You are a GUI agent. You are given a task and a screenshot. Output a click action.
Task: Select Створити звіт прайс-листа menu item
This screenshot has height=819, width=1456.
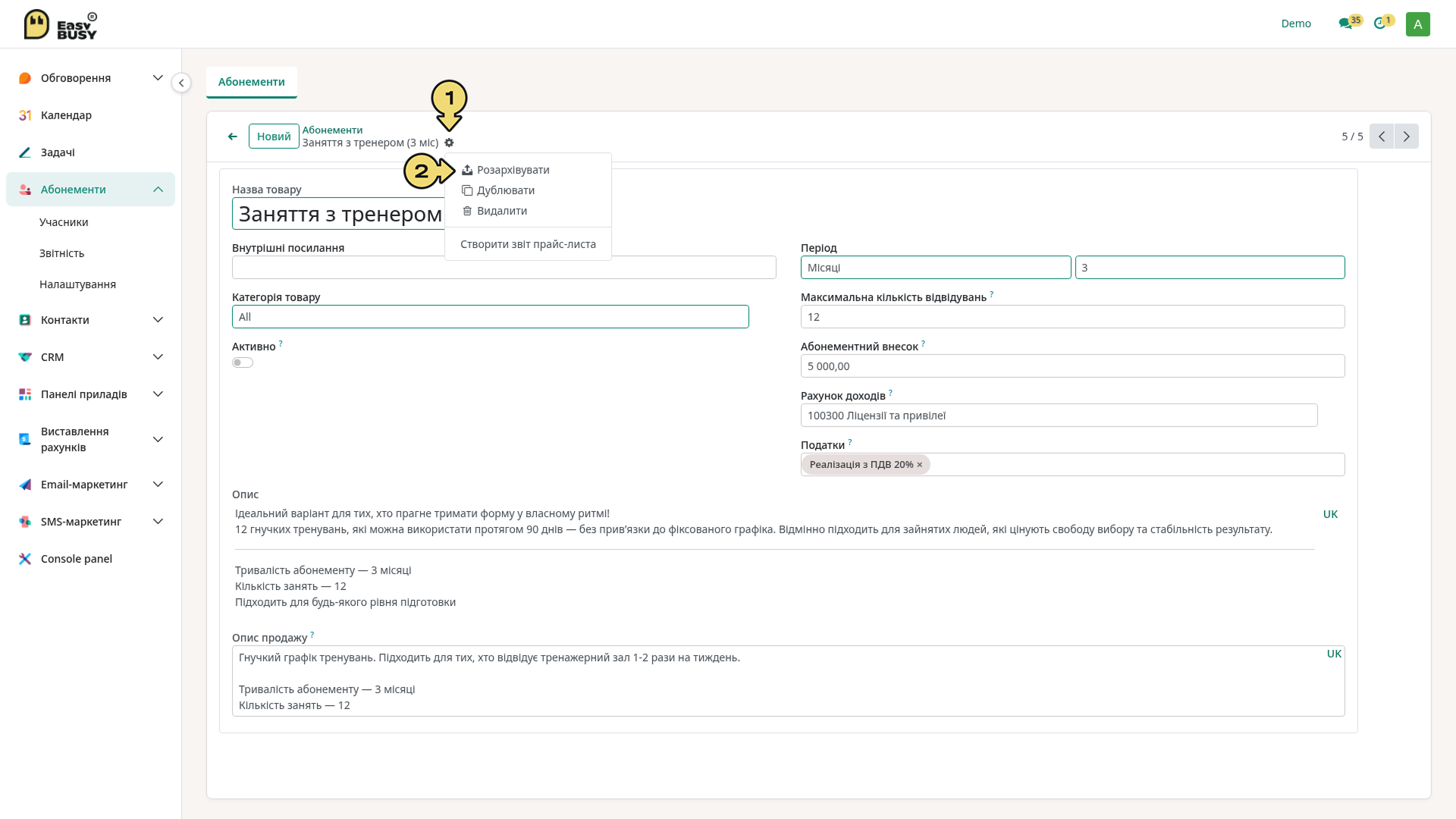528,244
